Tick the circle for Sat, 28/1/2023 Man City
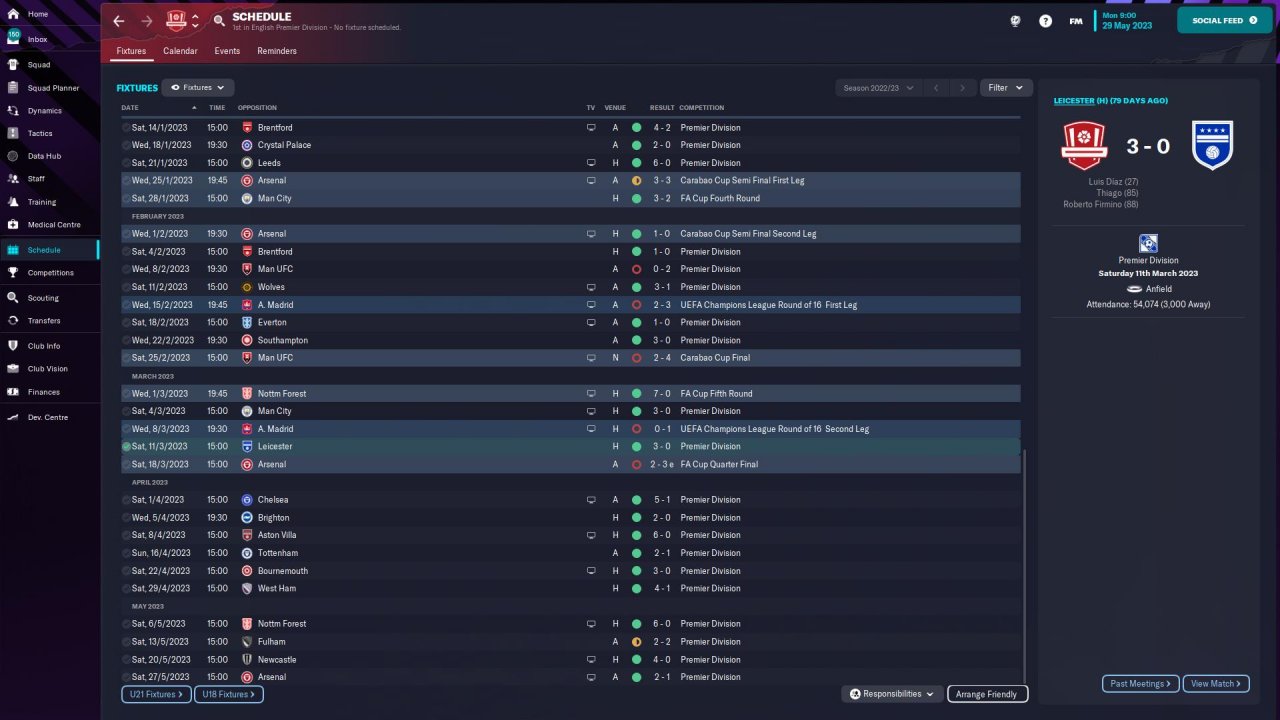This screenshot has height=720, width=1280. point(126,199)
